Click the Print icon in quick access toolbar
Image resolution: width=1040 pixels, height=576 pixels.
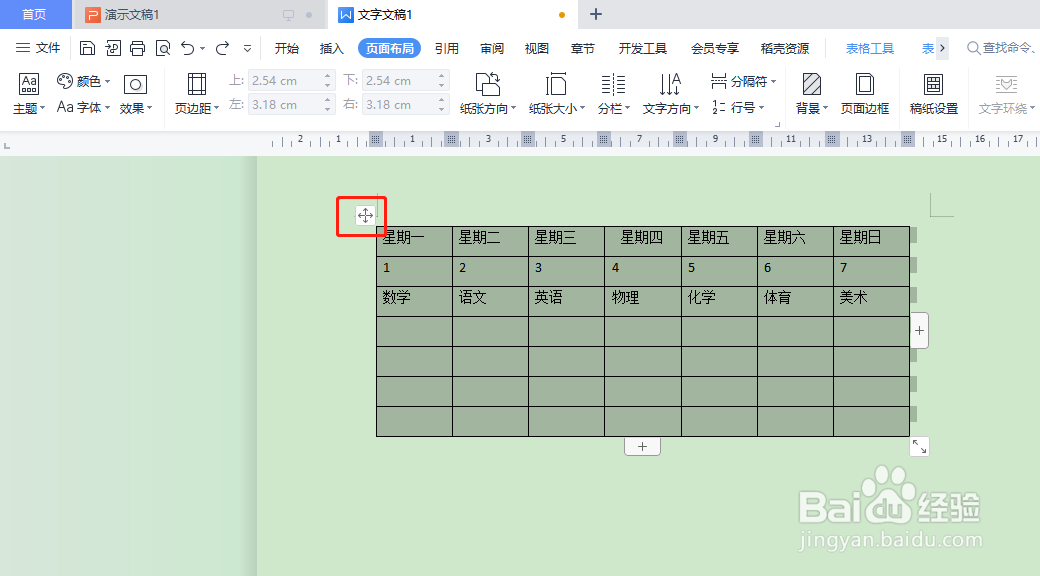tap(137, 47)
